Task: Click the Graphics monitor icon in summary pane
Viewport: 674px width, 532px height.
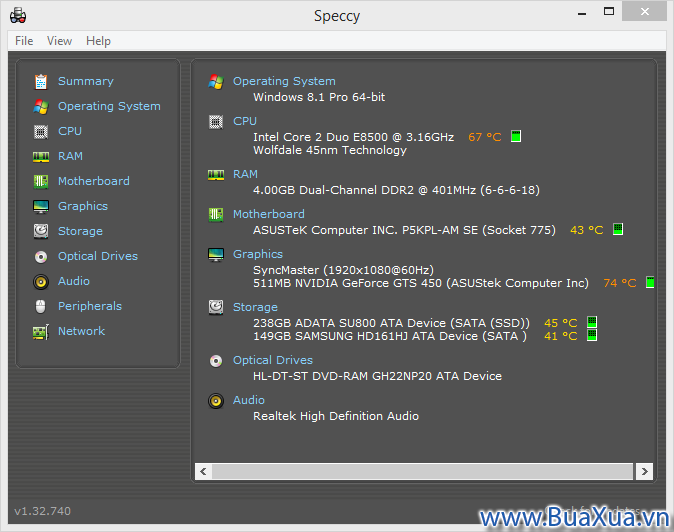Action: pyautogui.click(x=216, y=254)
